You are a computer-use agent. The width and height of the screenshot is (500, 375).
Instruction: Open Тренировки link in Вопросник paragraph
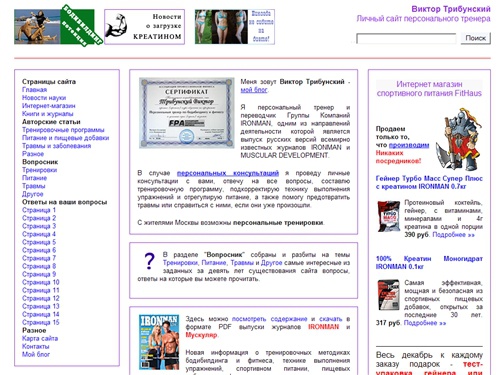(180, 263)
